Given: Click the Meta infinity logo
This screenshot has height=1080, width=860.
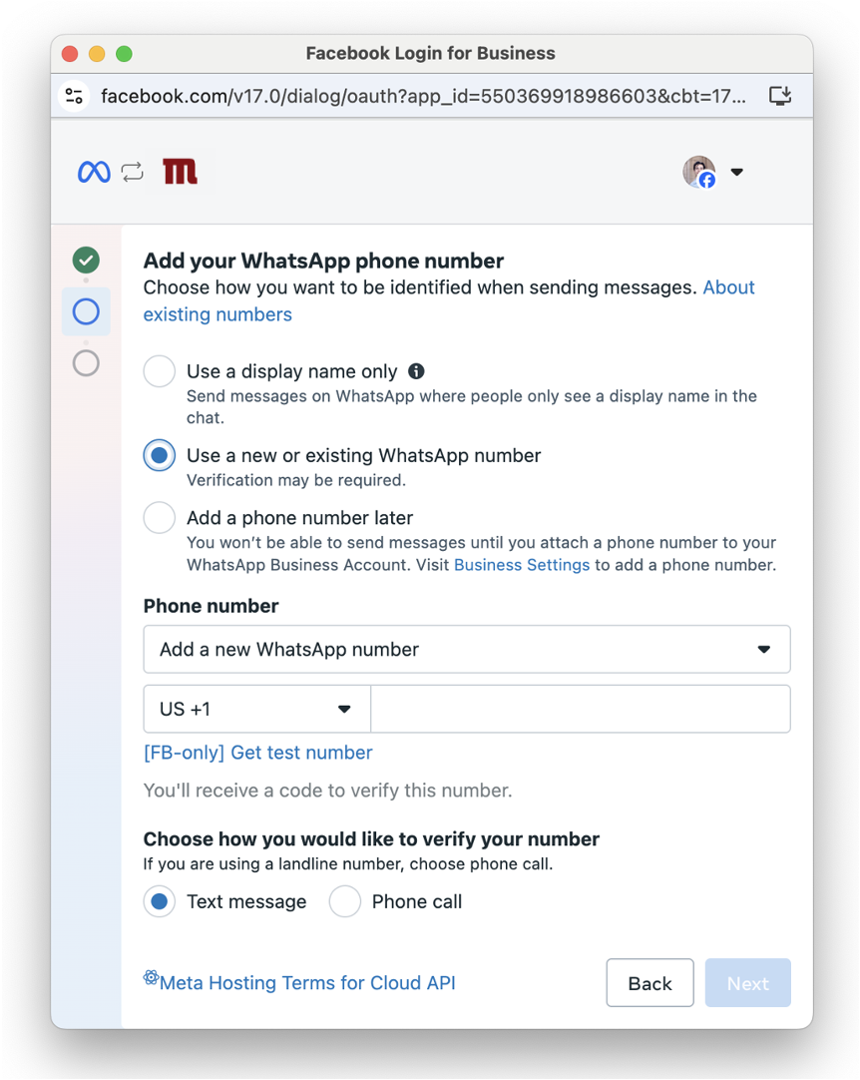Looking at the screenshot, I should click(x=93, y=171).
